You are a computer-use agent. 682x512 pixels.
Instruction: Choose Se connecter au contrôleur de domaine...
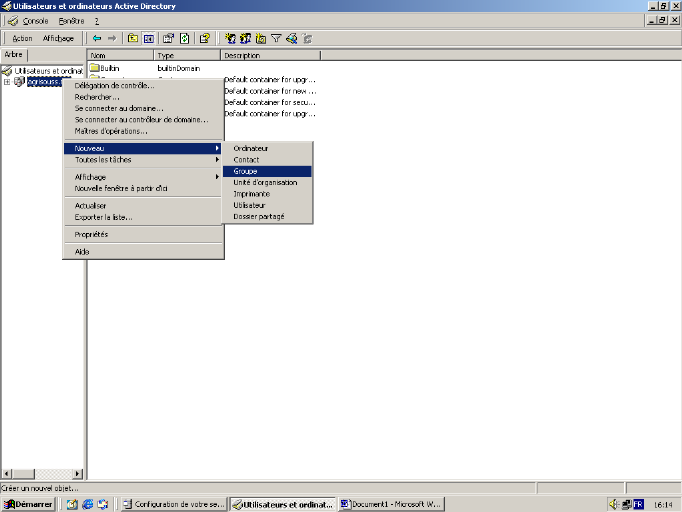pos(144,120)
